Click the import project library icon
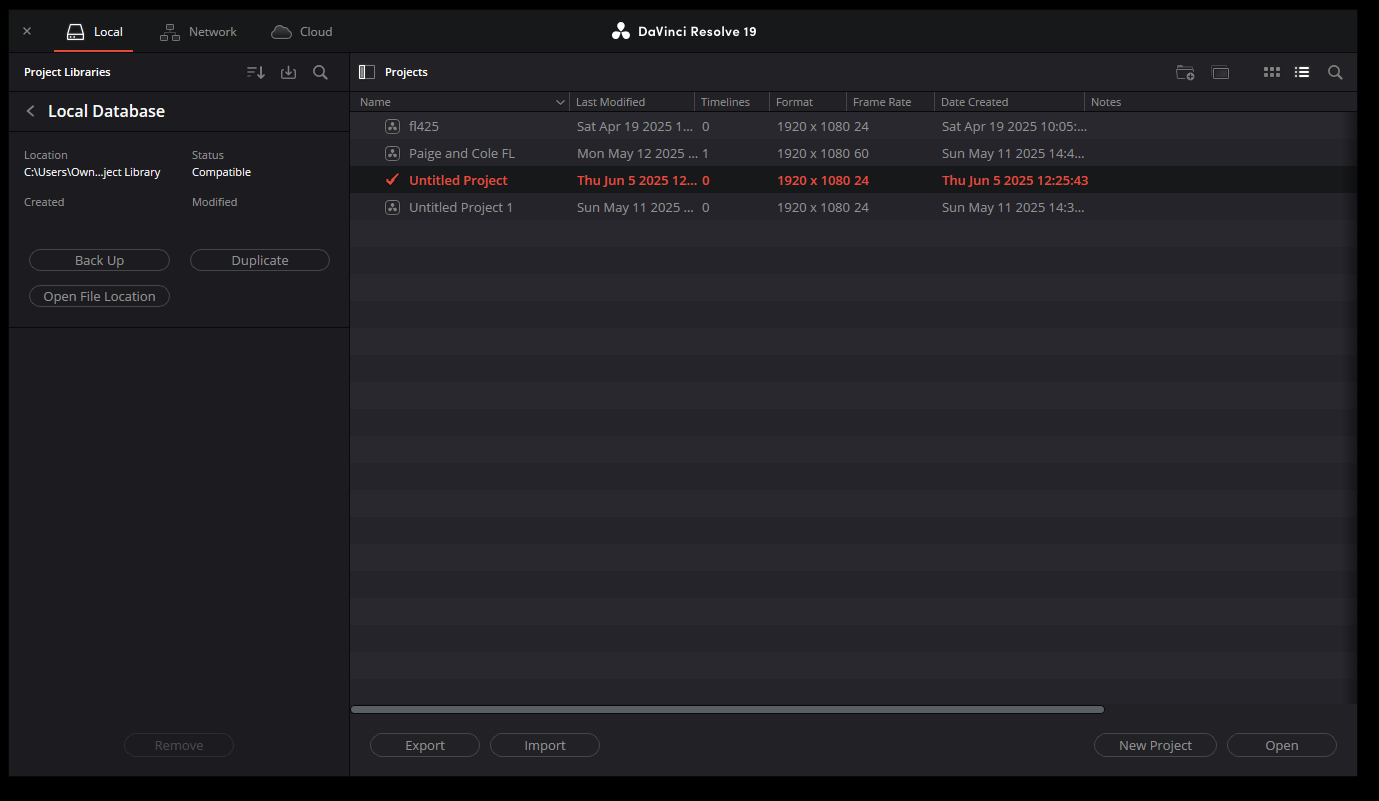 (288, 72)
